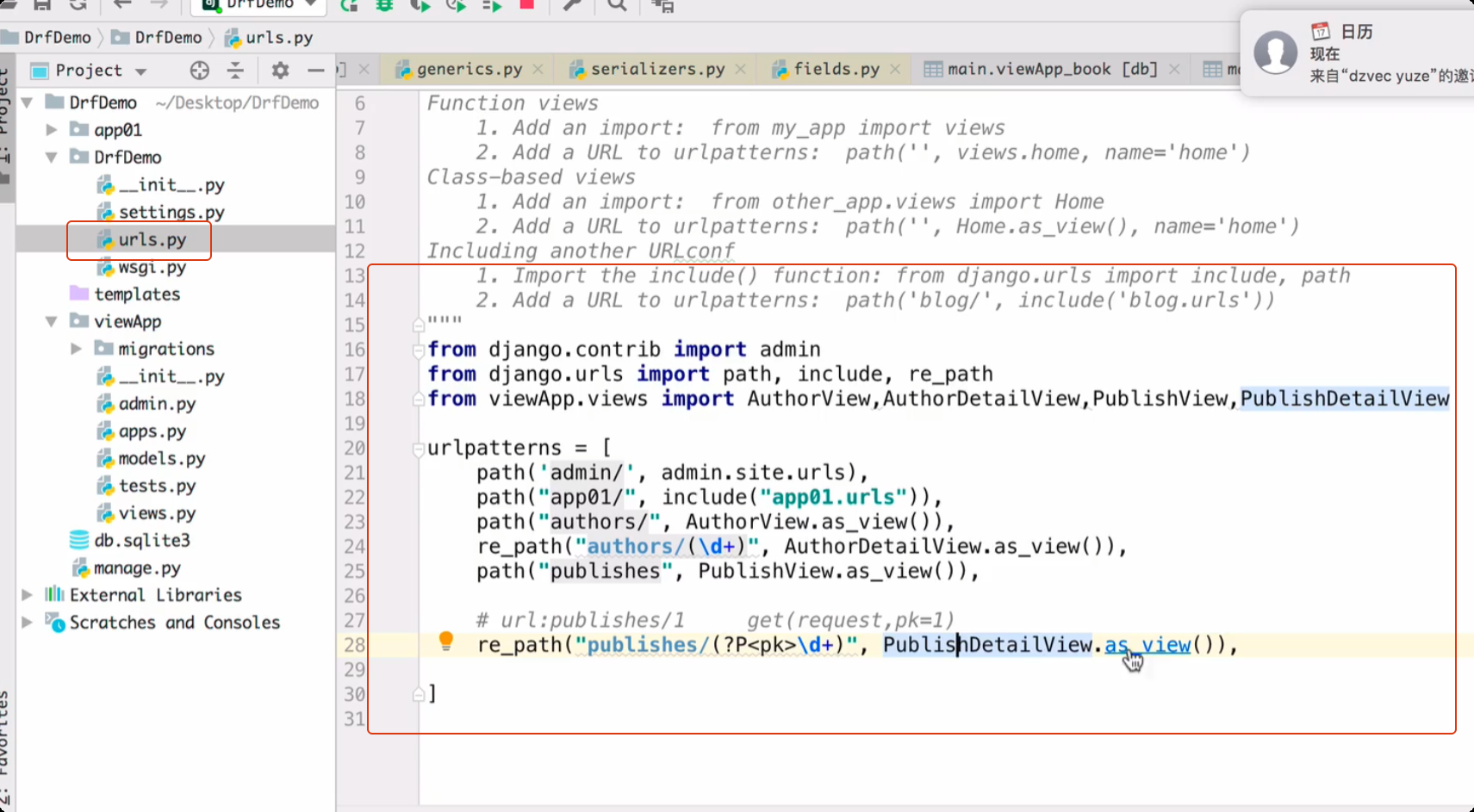Click the yellow intention lightbulb on line 28

pos(445,641)
